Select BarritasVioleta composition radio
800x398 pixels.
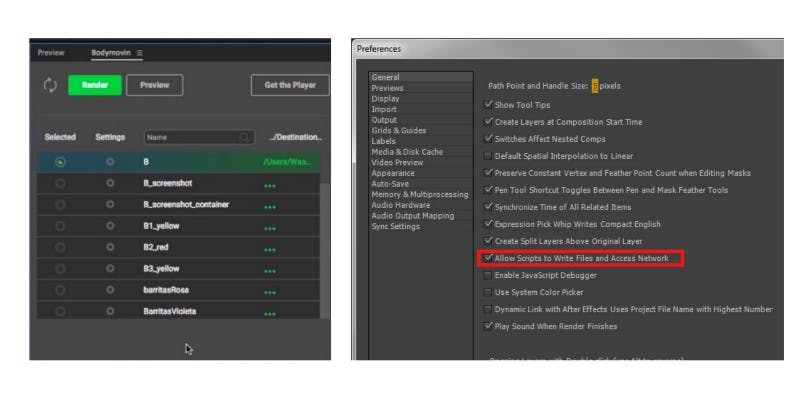(60, 311)
